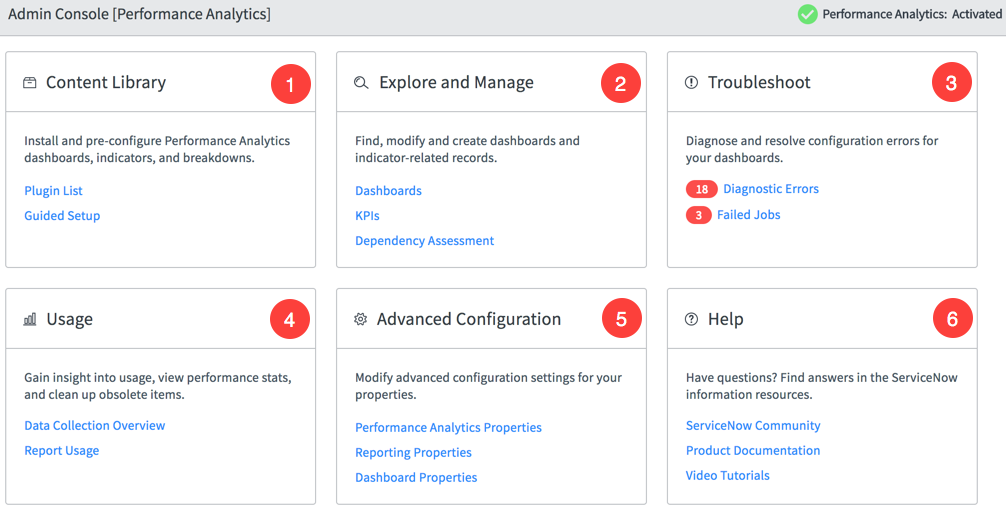Open Product Documentation link
The image size is (1006, 511).
(x=753, y=451)
